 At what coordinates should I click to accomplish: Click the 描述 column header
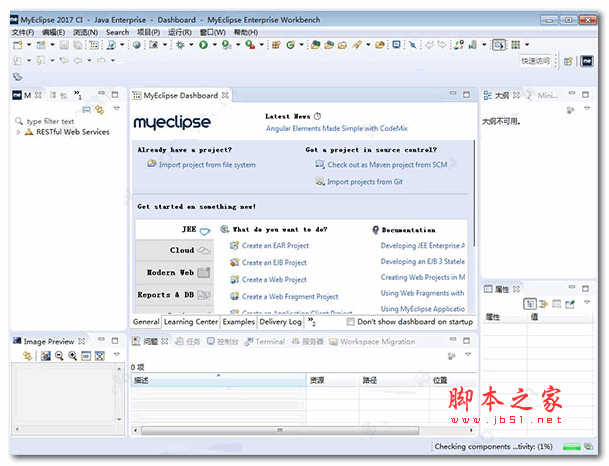tap(218, 380)
